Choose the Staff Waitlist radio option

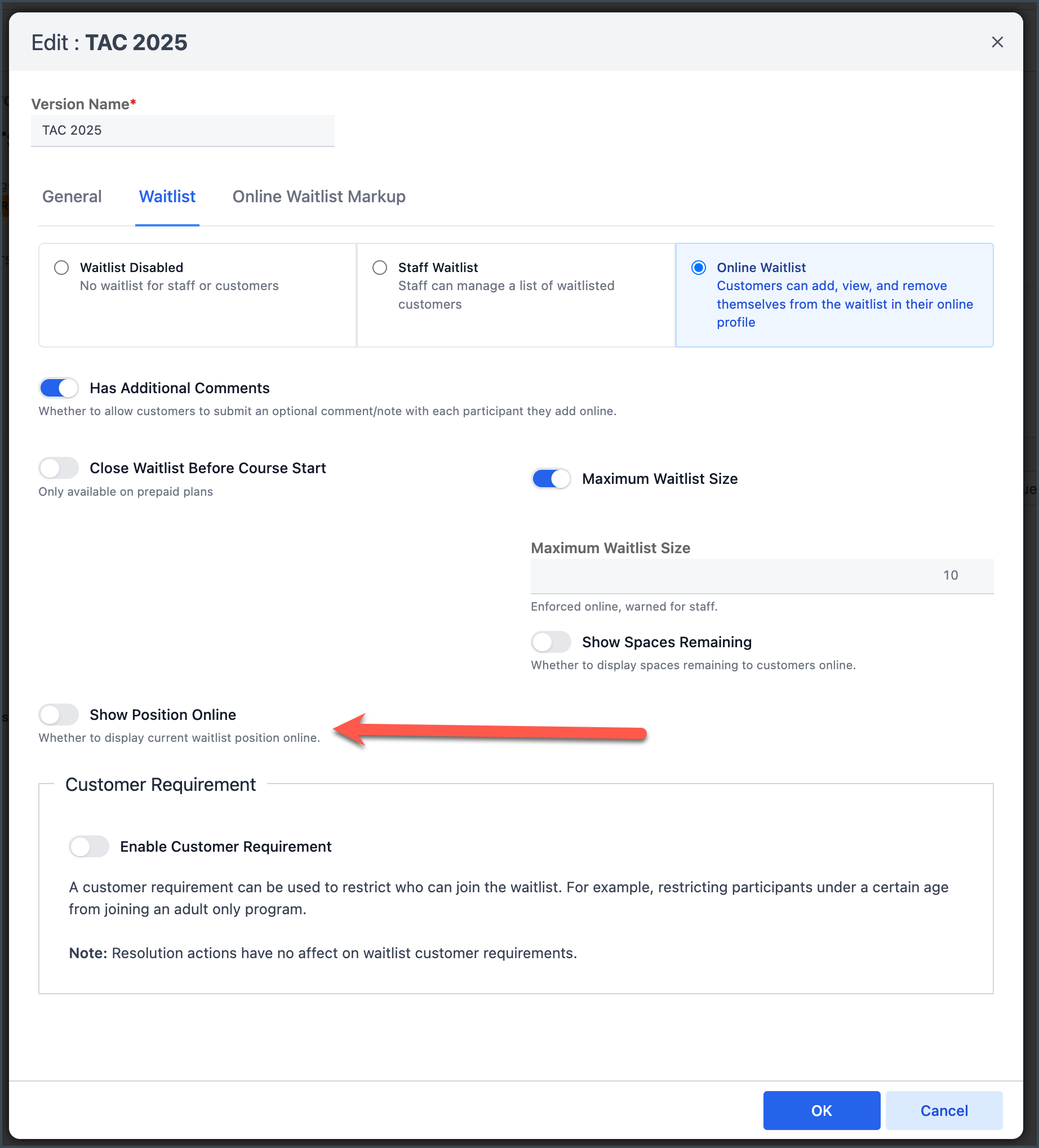(x=380, y=268)
